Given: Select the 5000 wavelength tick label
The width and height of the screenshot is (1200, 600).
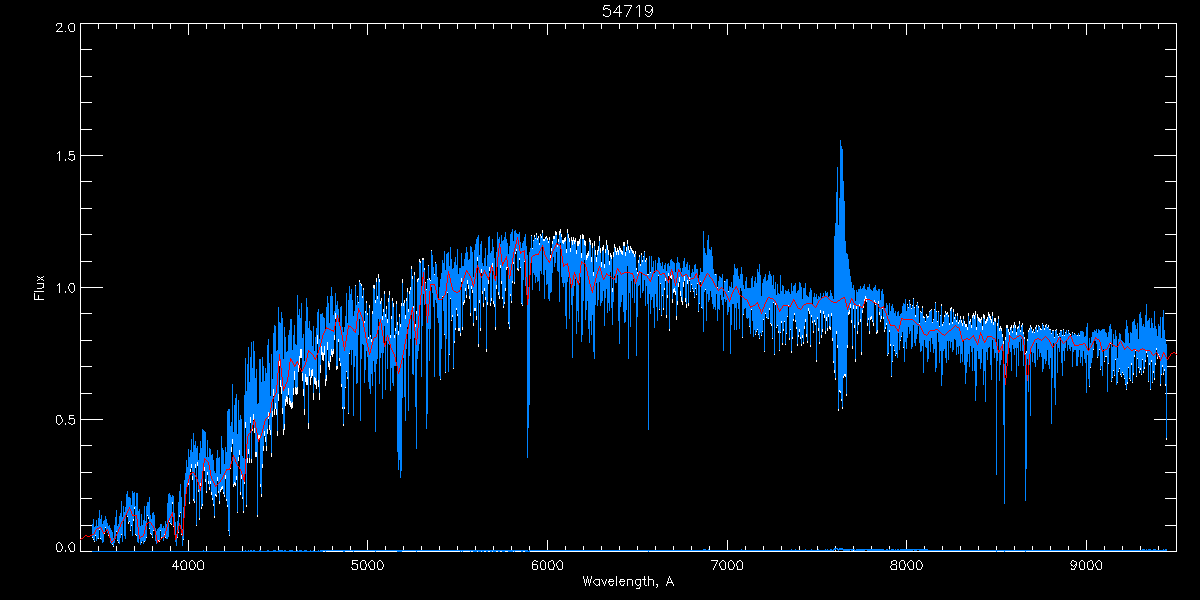Looking at the screenshot, I should coord(367,565).
